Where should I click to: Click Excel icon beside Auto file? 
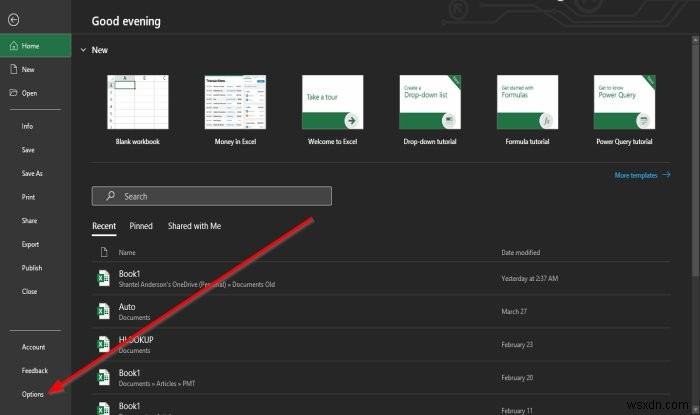pos(104,311)
